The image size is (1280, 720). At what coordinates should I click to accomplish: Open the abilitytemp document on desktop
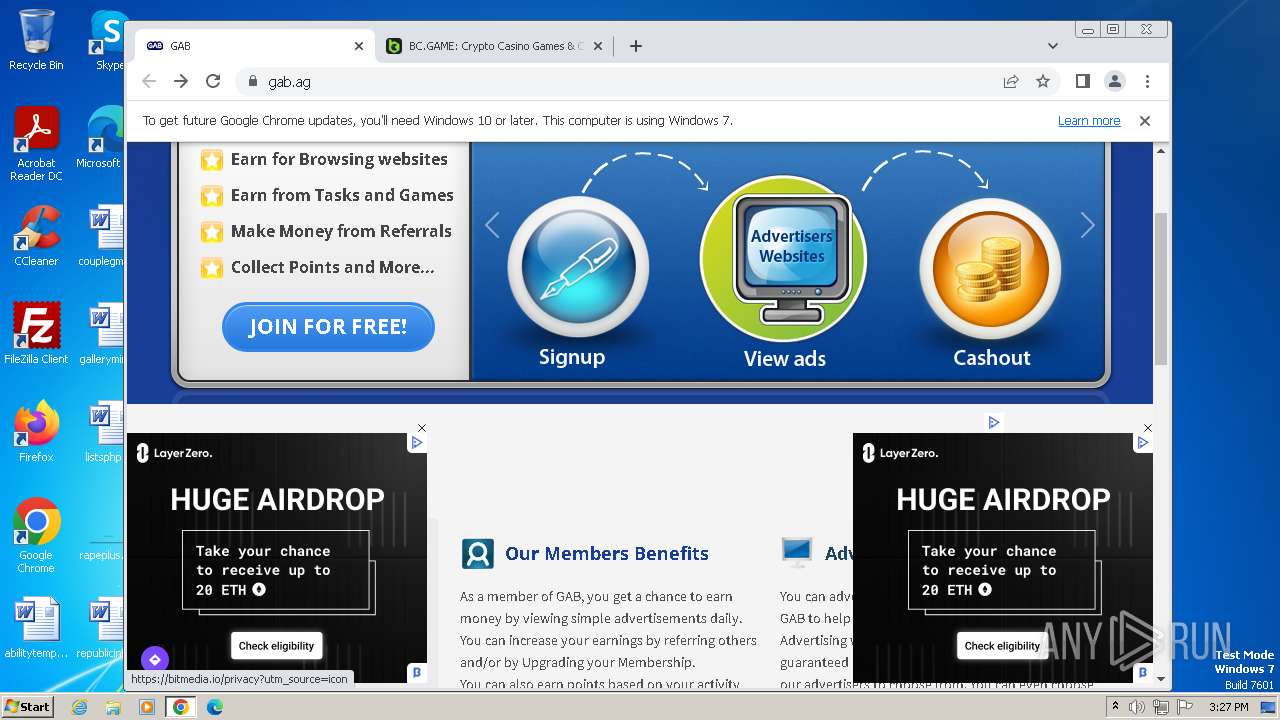pos(37,628)
